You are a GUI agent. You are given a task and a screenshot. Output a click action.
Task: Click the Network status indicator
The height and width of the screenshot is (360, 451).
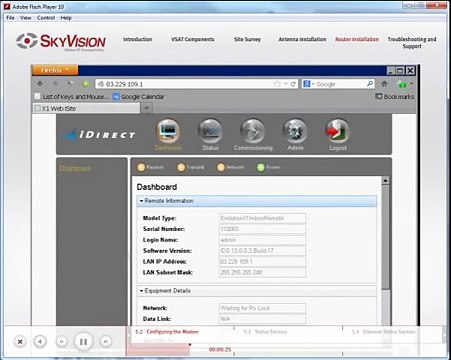[230, 167]
